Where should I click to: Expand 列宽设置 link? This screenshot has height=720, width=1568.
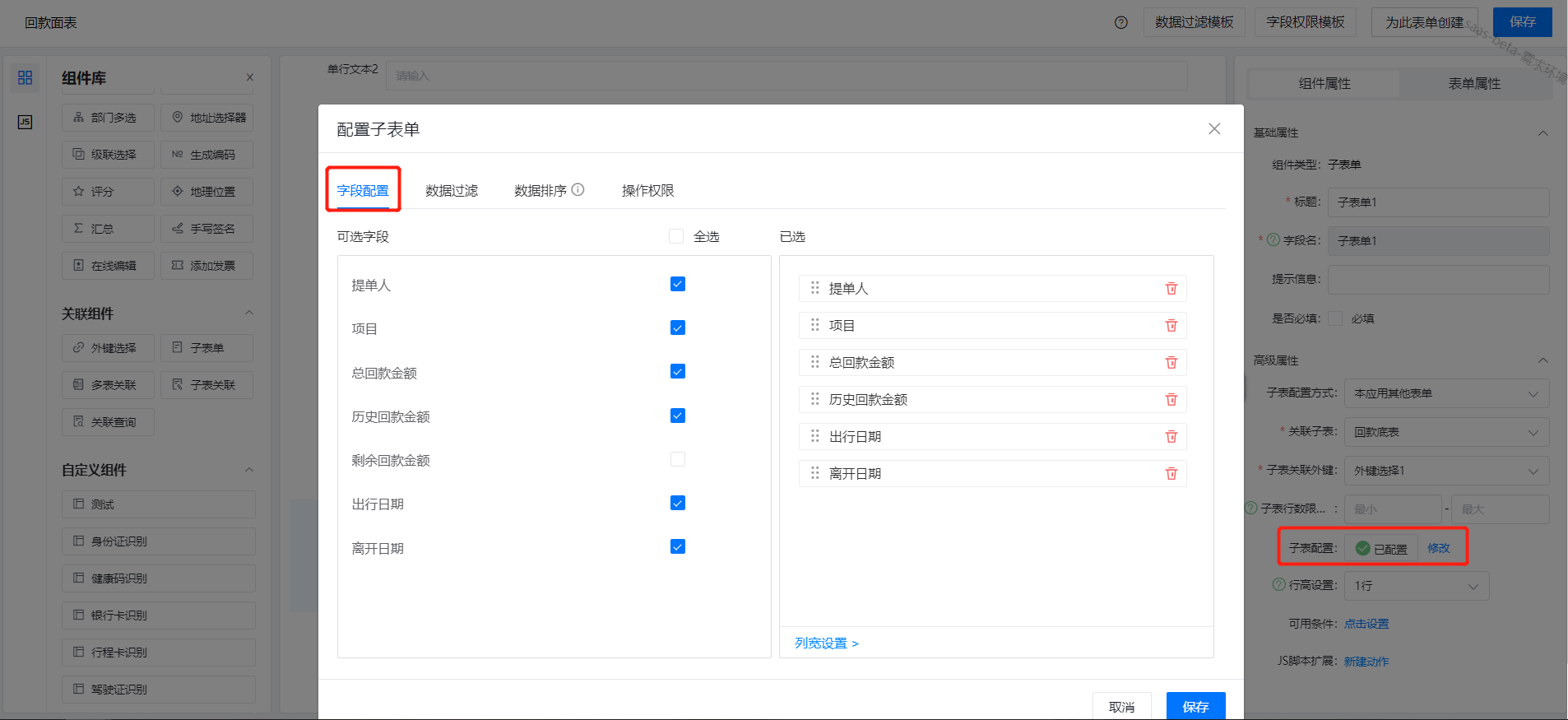[827, 643]
